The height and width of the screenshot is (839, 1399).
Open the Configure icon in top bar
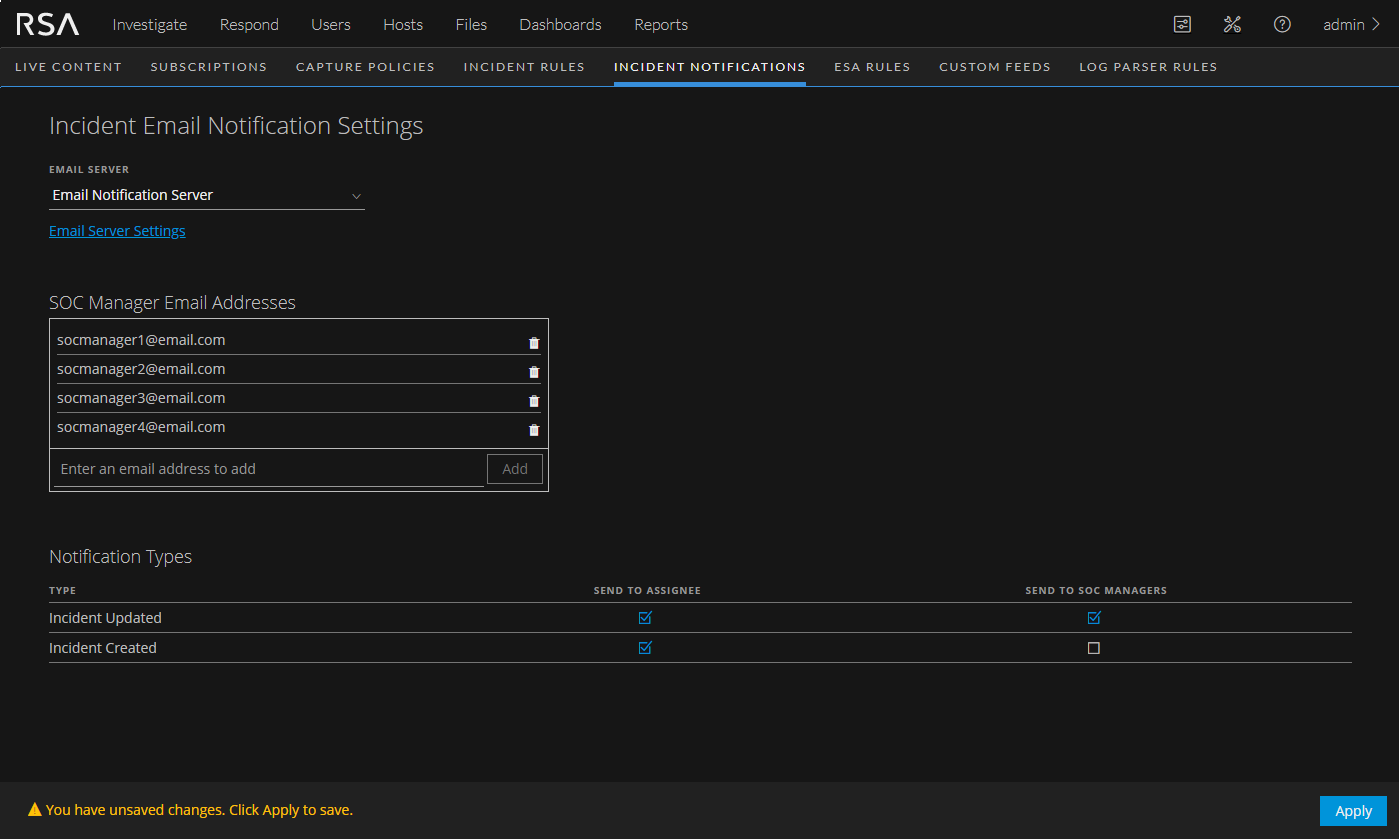click(x=1182, y=24)
